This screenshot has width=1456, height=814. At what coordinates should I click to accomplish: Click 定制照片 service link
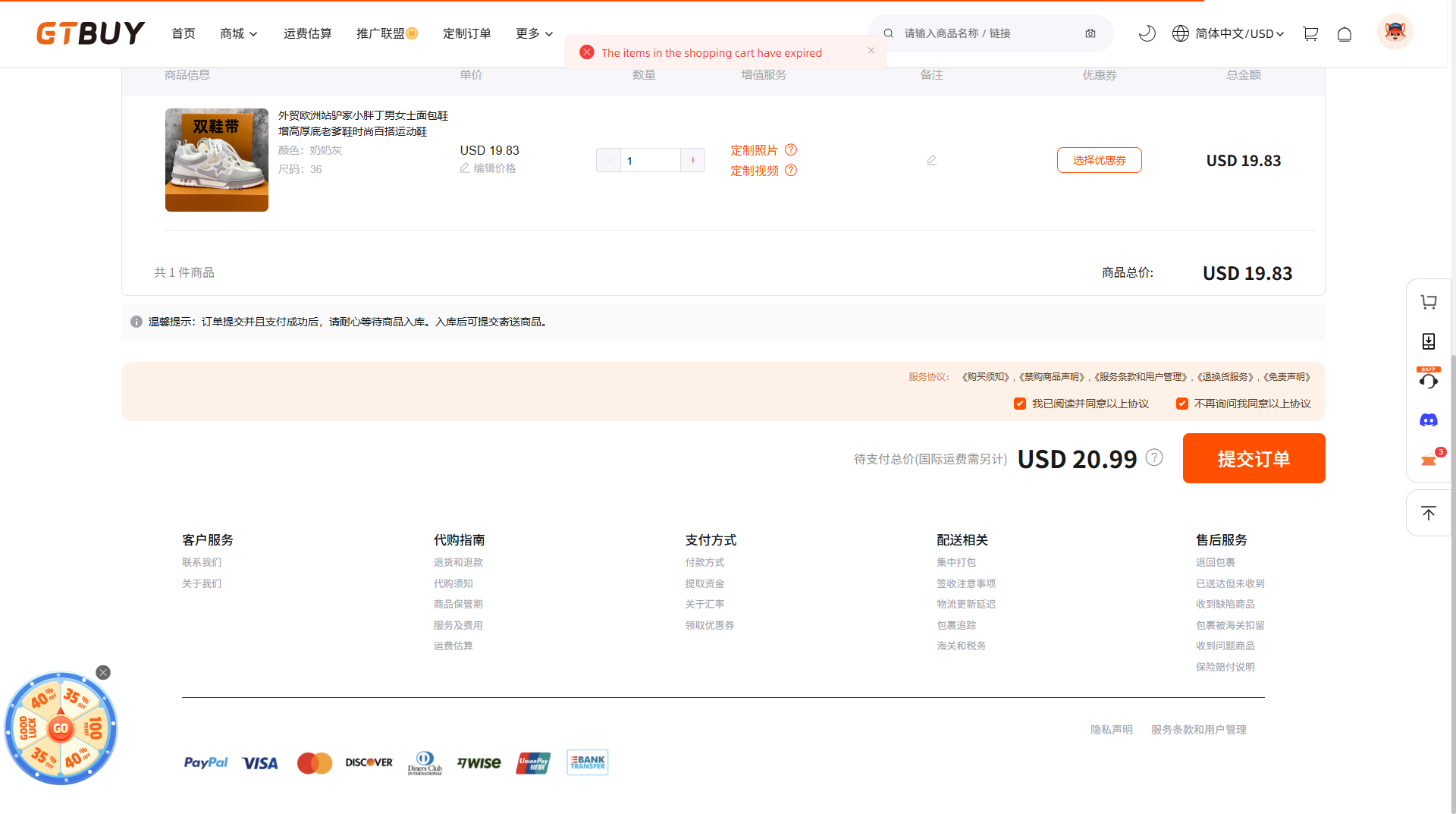[x=755, y=150]
